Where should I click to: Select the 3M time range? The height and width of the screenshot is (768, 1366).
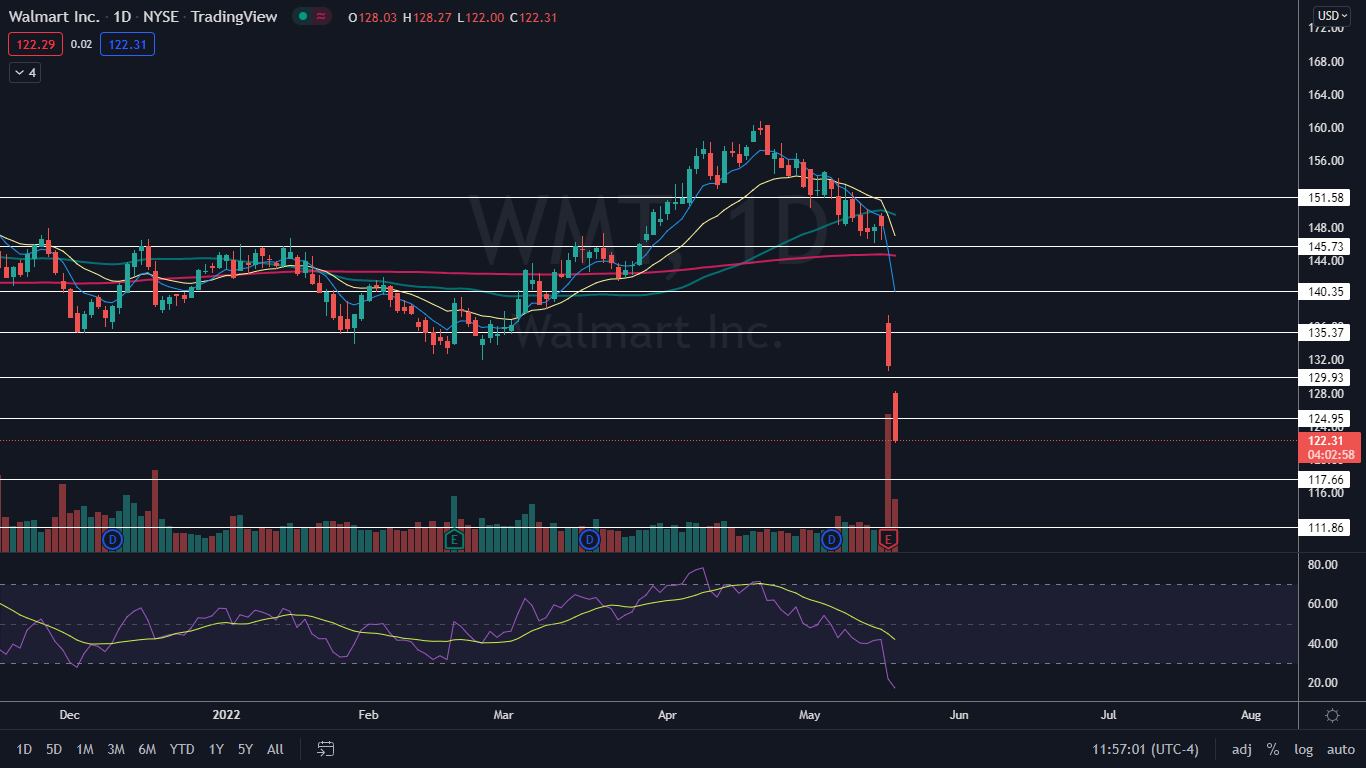[115, 749]
